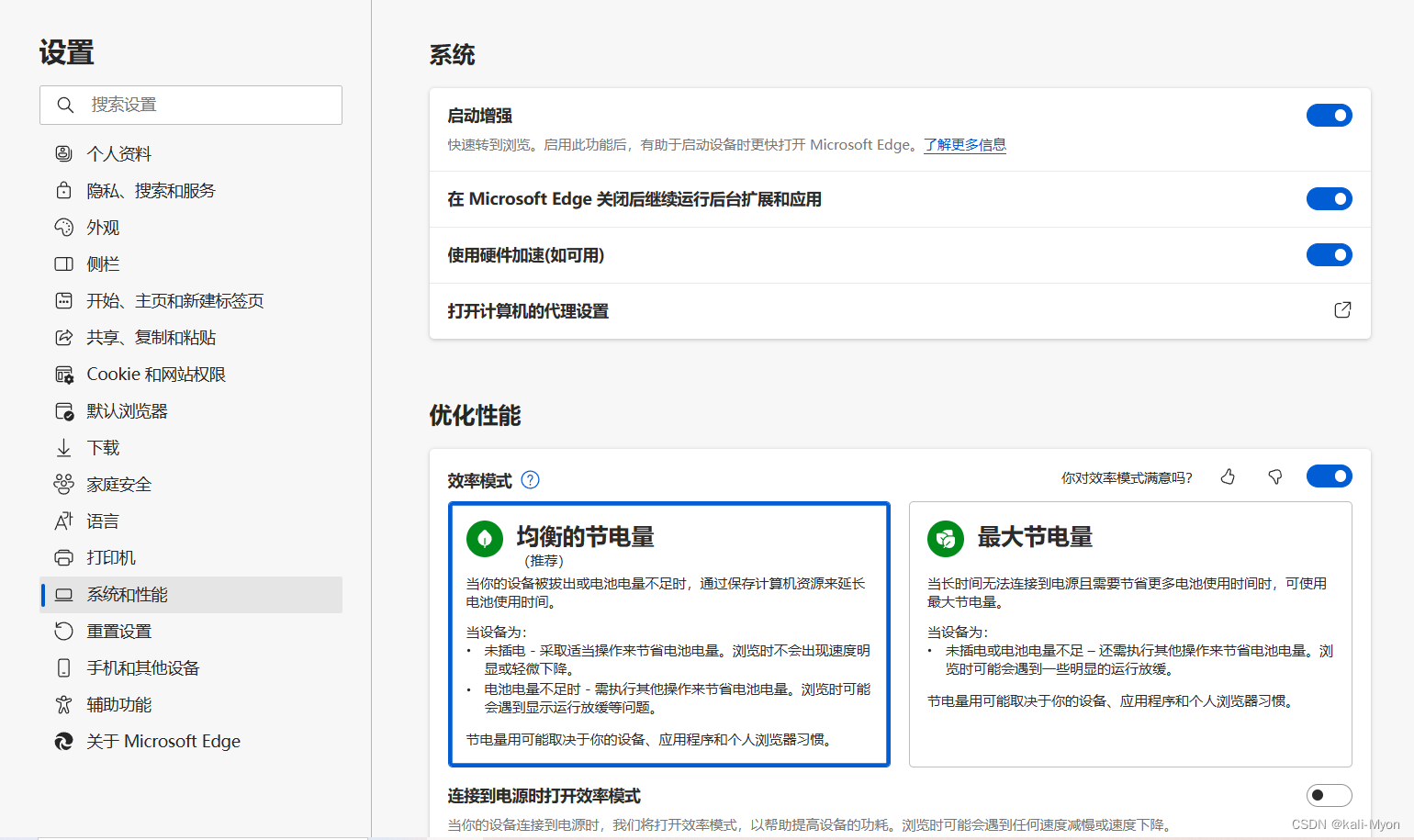Click the 设置 title heading
This screenshot has width=1414, height=840.
[66, 52]
